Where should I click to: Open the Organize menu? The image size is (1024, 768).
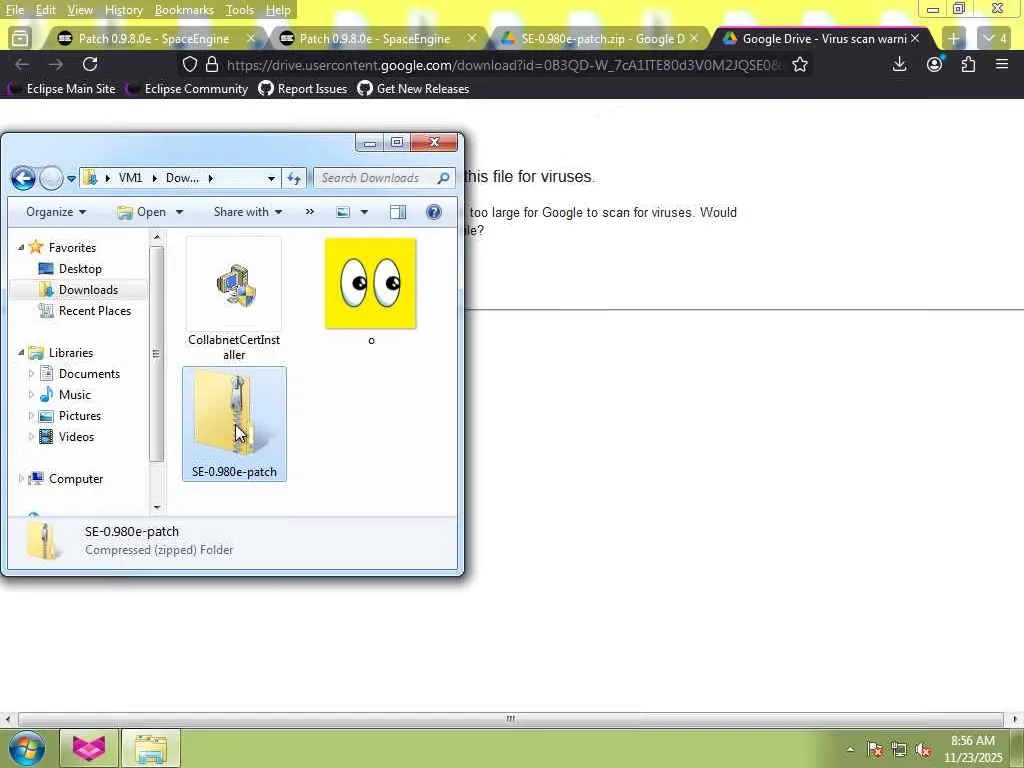56,212
